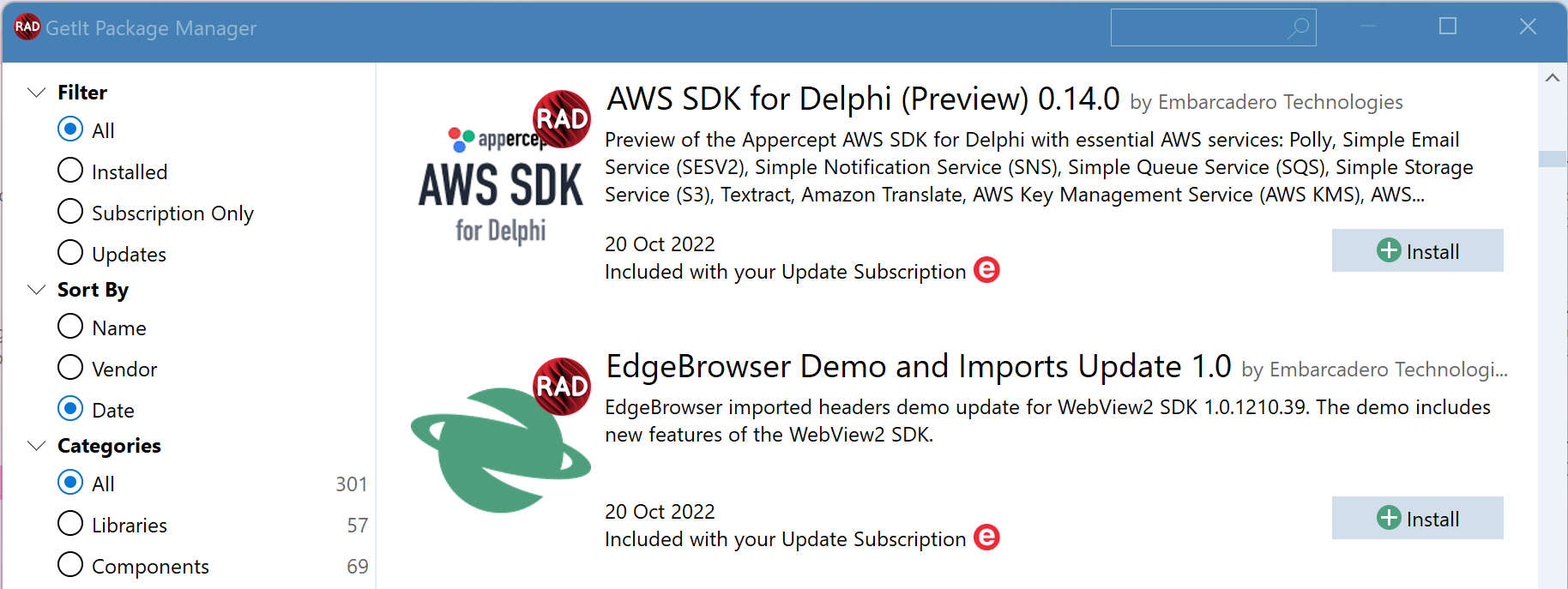Click the RAD Studio logo in title bar
The width and height of the screenshot is (1568, 589).
coord(27,27)
